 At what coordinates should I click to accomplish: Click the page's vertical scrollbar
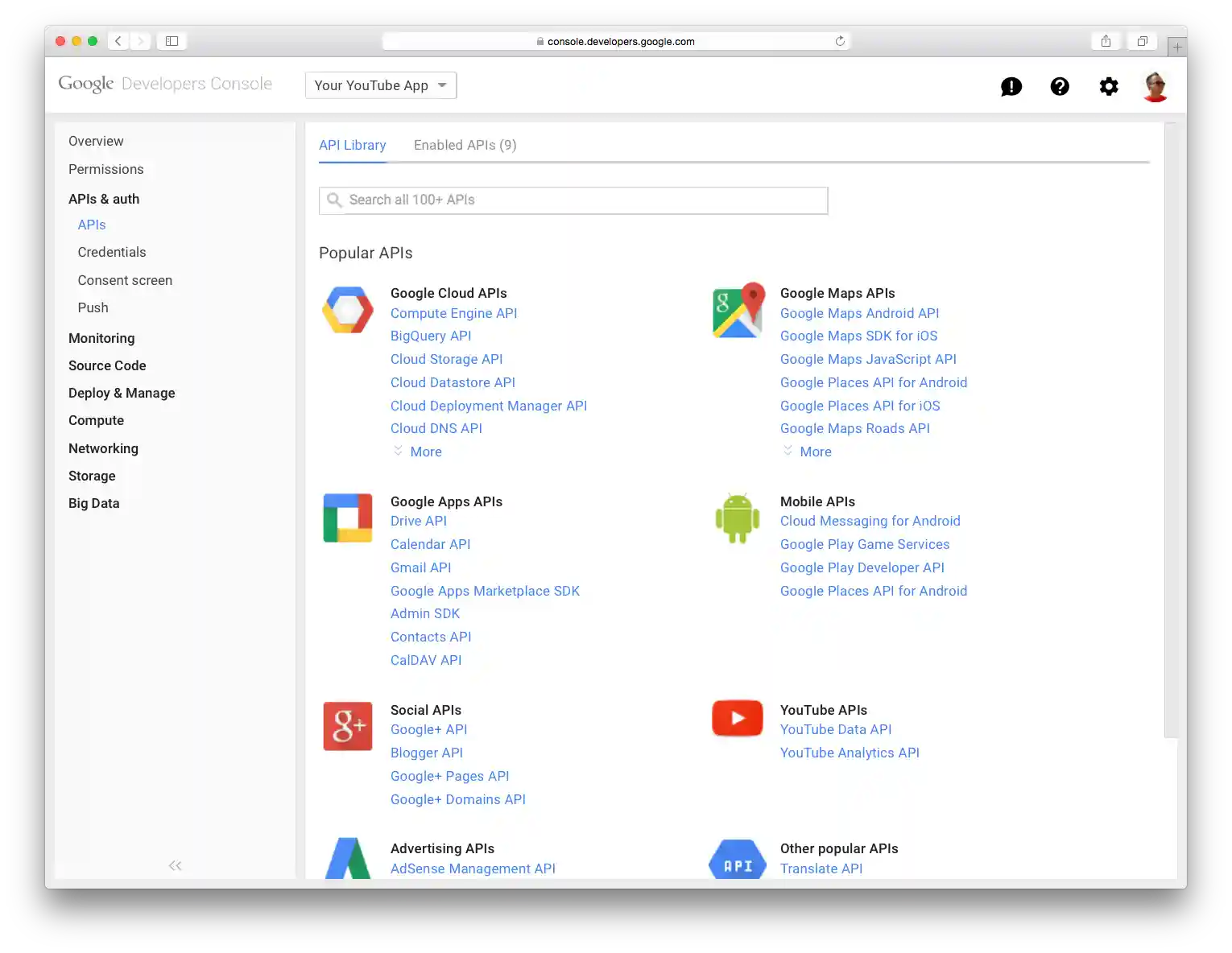(x=1170, y=430)
